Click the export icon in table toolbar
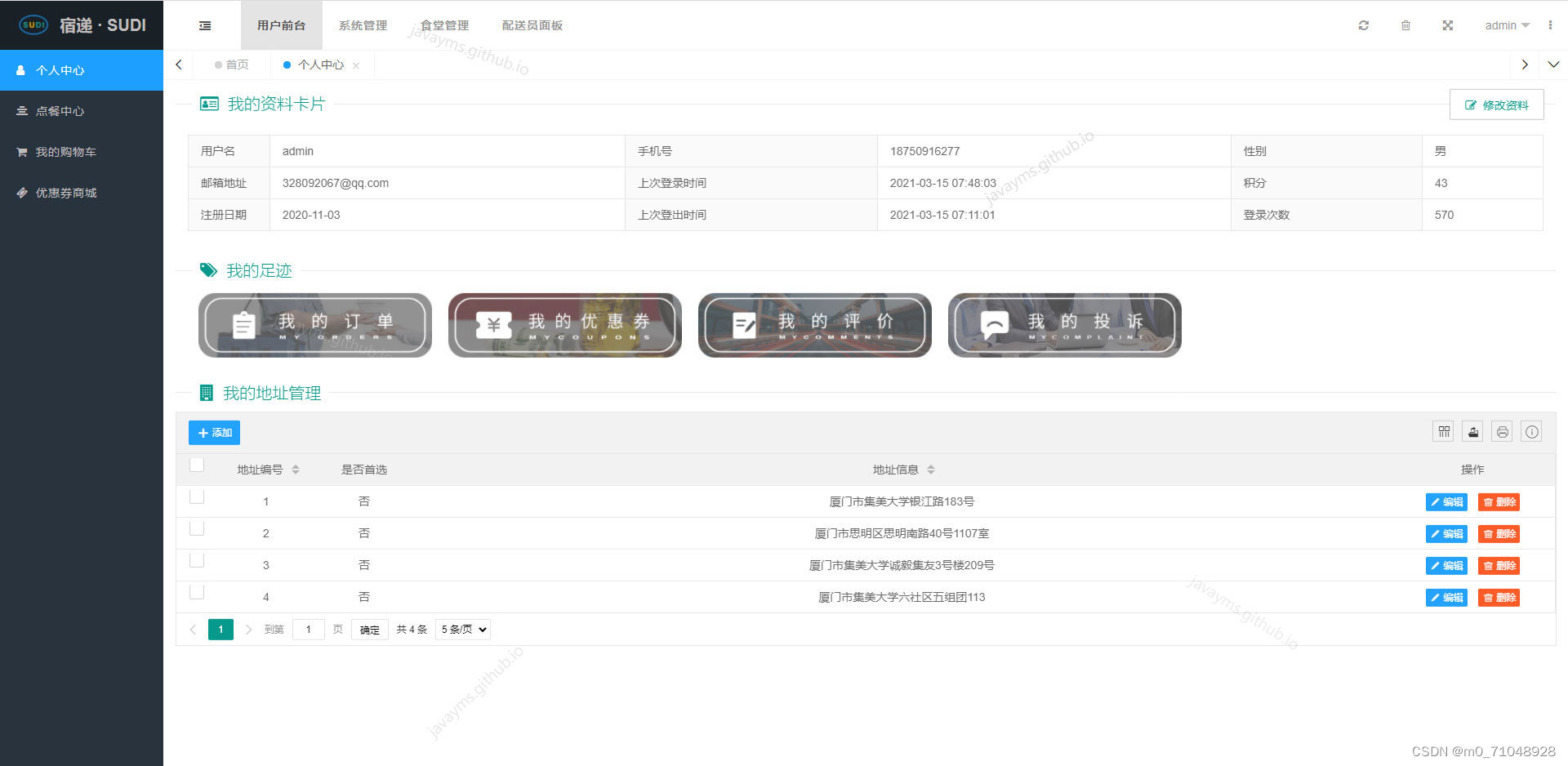The image size is (1568, 766). click(x=1473, y=431)
